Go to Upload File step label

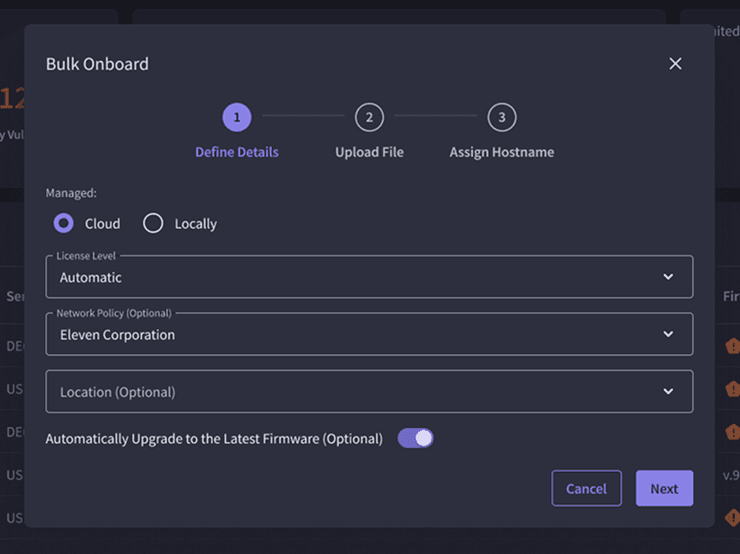tap(369, 152)
